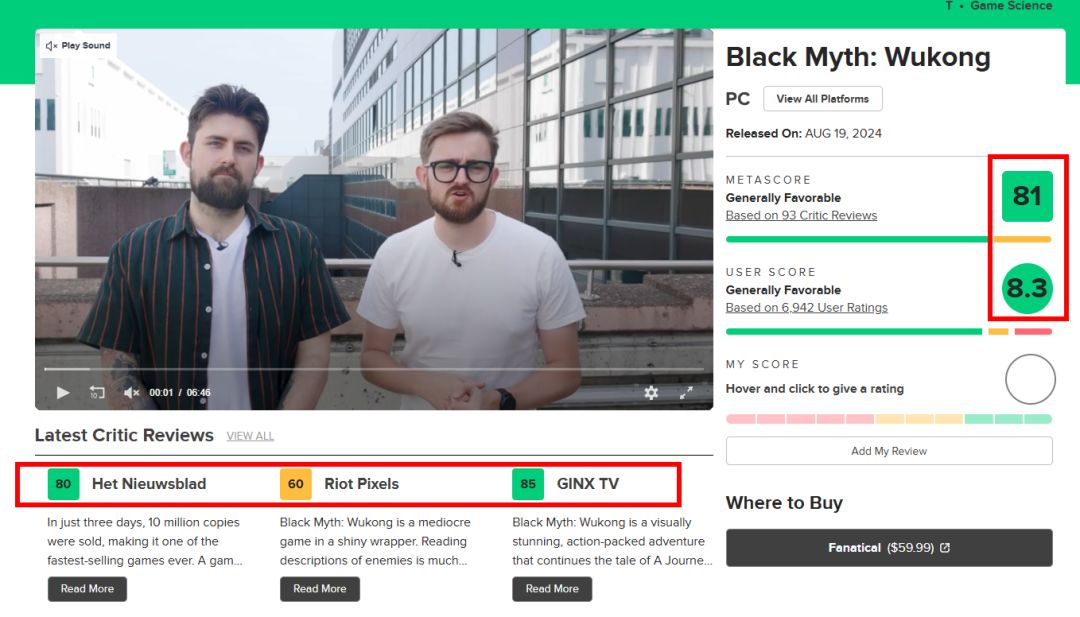Expand Riot Pixels review with Read More

click(x=320, y=589)
